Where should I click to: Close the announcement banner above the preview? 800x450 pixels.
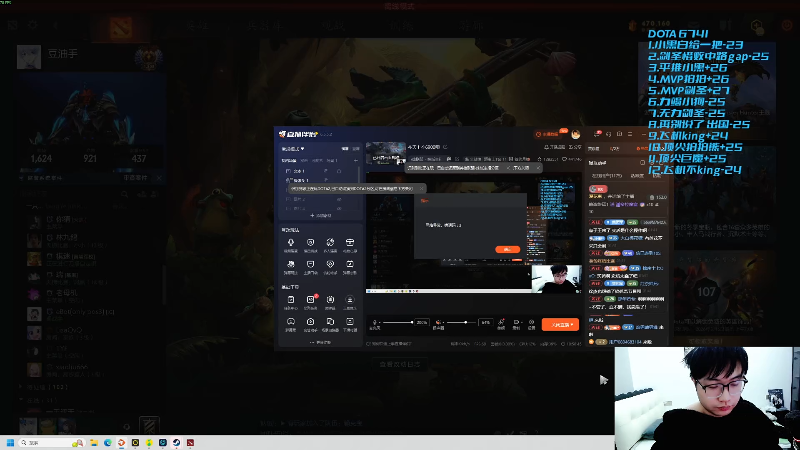tap(538, 167)
